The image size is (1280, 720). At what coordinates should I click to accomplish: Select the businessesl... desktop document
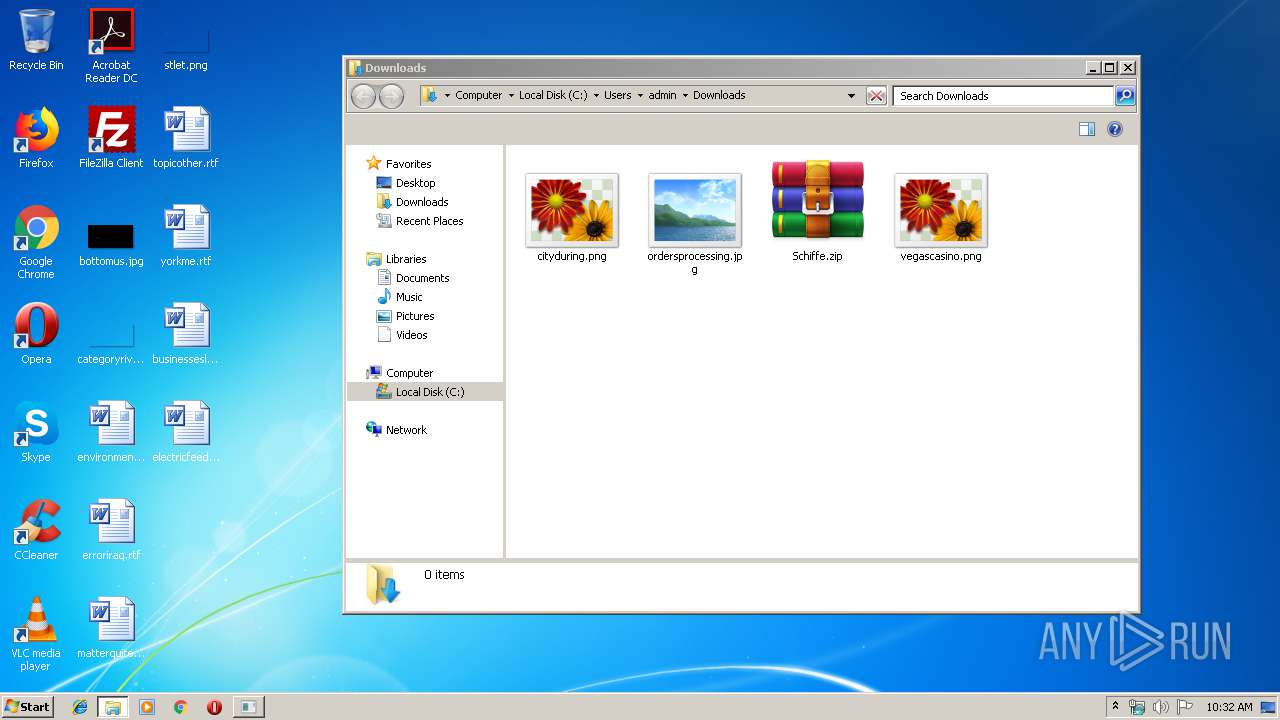tap(186, 335)
